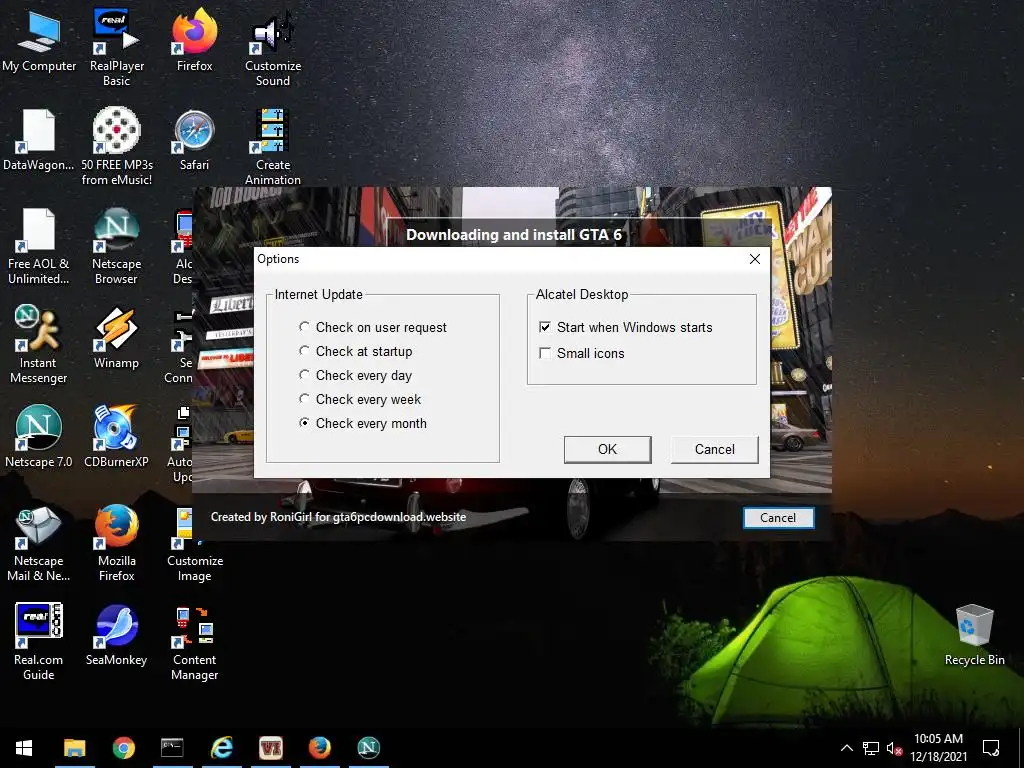Select Check on user request option
This screenshot has height=768, width=1024.
point(373,327)
